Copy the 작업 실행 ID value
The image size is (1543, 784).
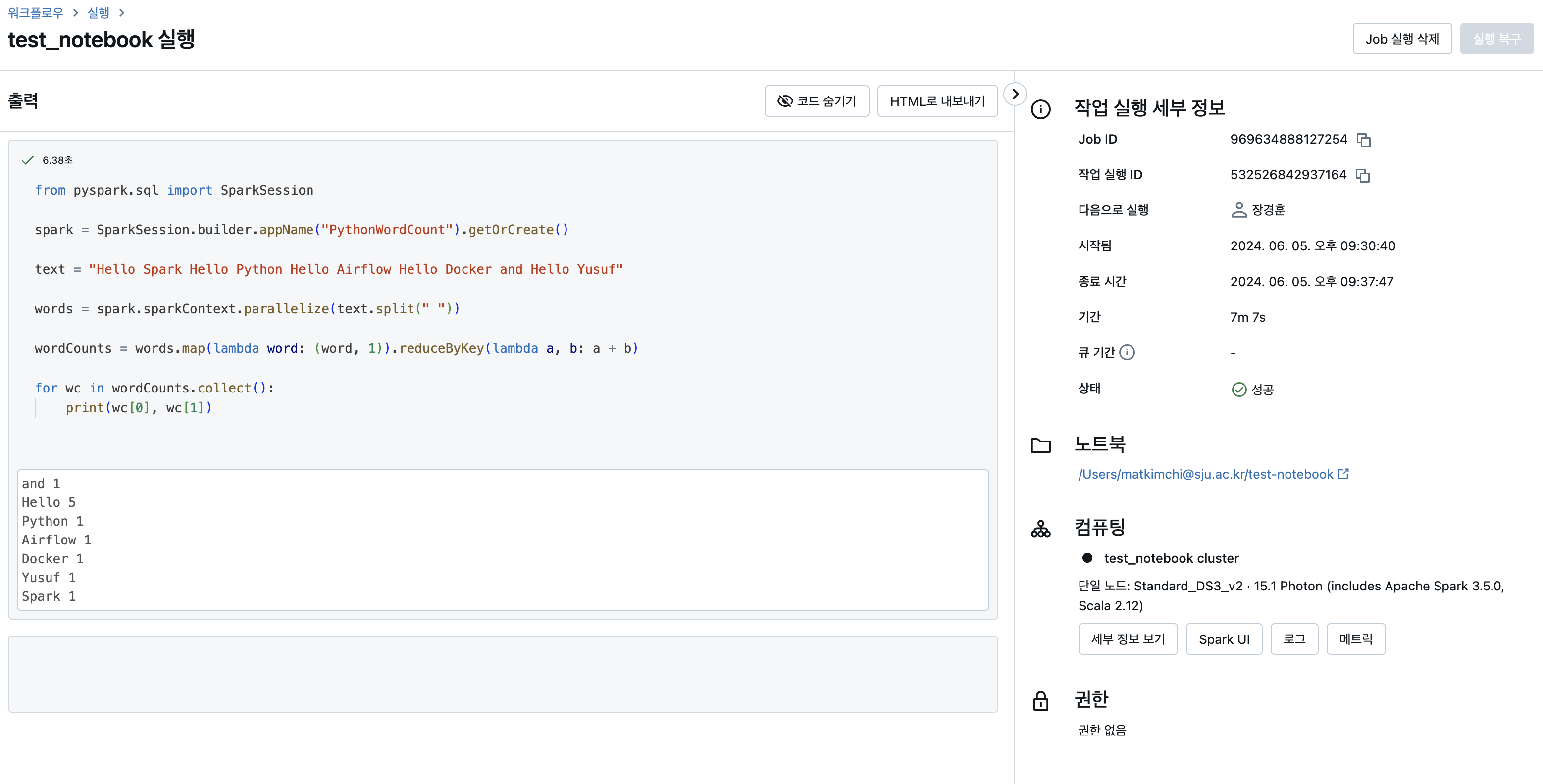click(x=1363, y=176)
